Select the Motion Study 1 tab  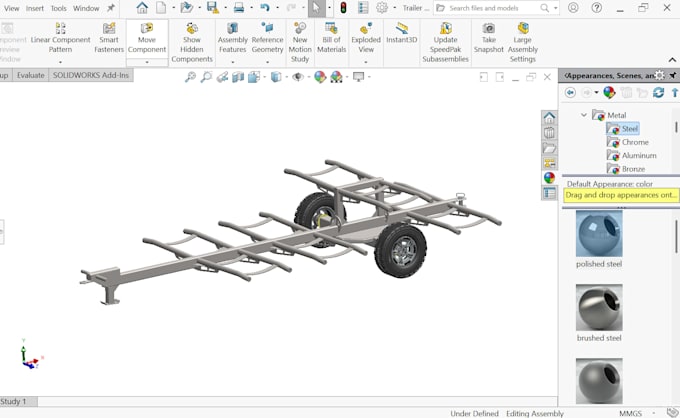[17, 402]
